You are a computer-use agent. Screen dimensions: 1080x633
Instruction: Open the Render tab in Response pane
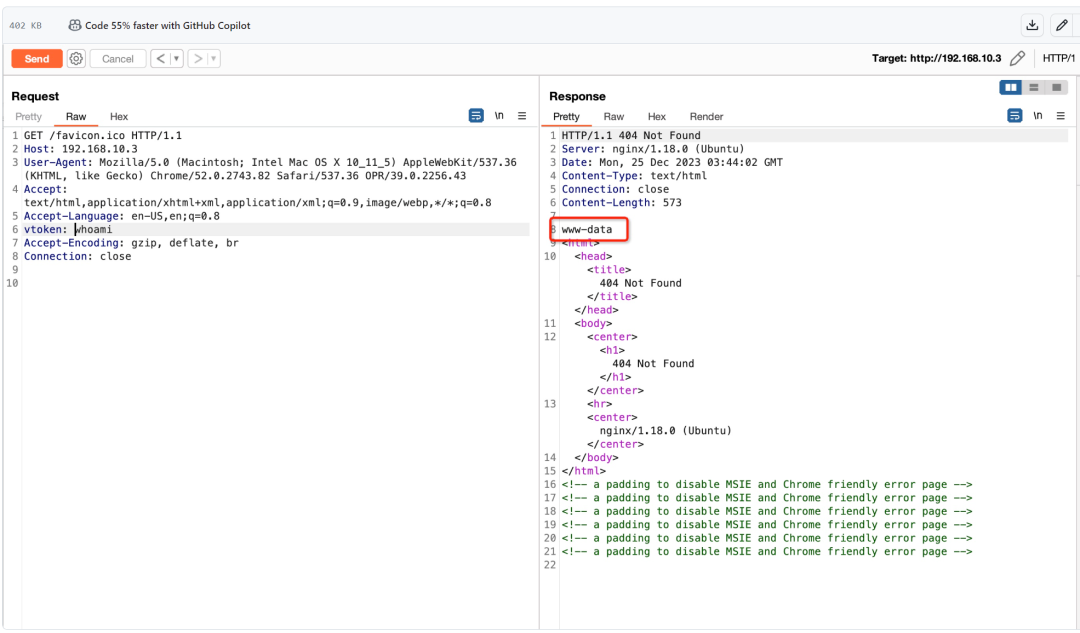tap(707, 116)
